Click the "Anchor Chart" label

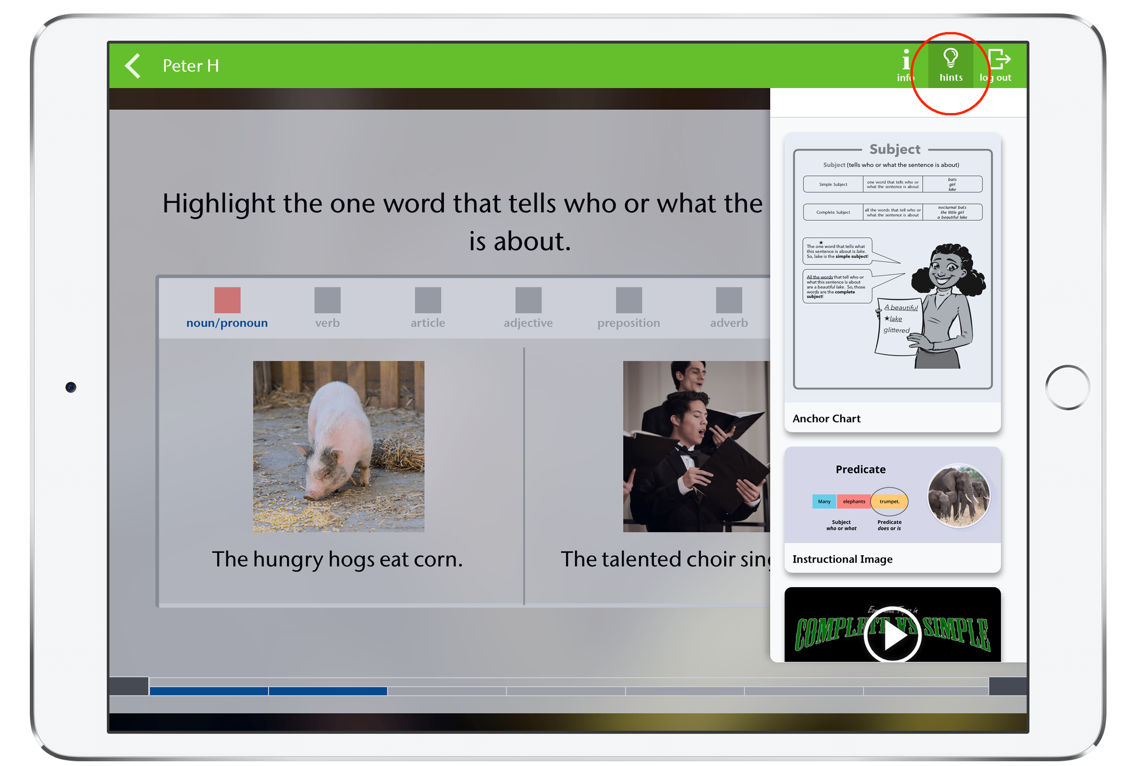pyautogui.click(x=827, y=419)
